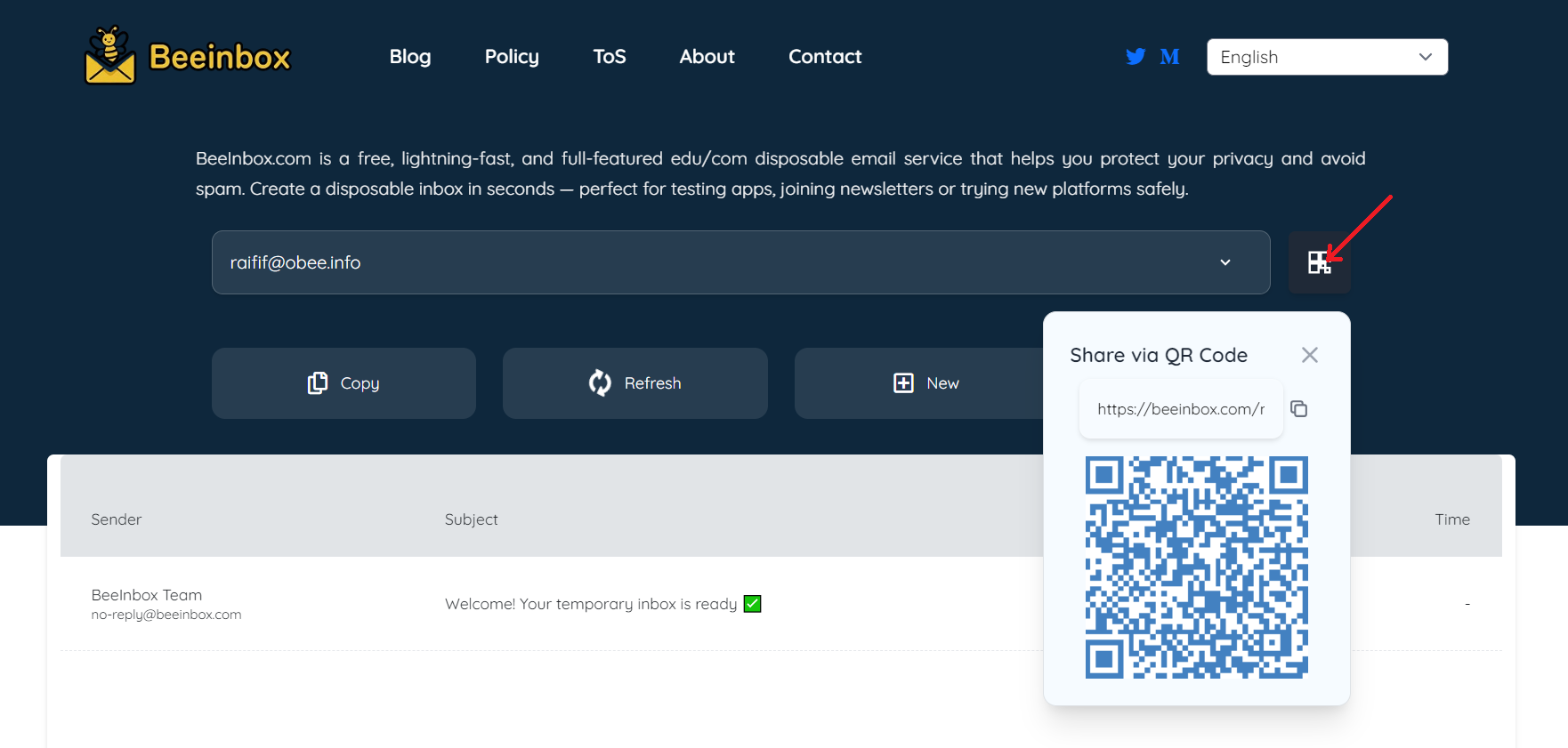This screenshot has height=748, width=1568.
Task: Expand the raifif@obee.info address dropdown
Action: 740,262
